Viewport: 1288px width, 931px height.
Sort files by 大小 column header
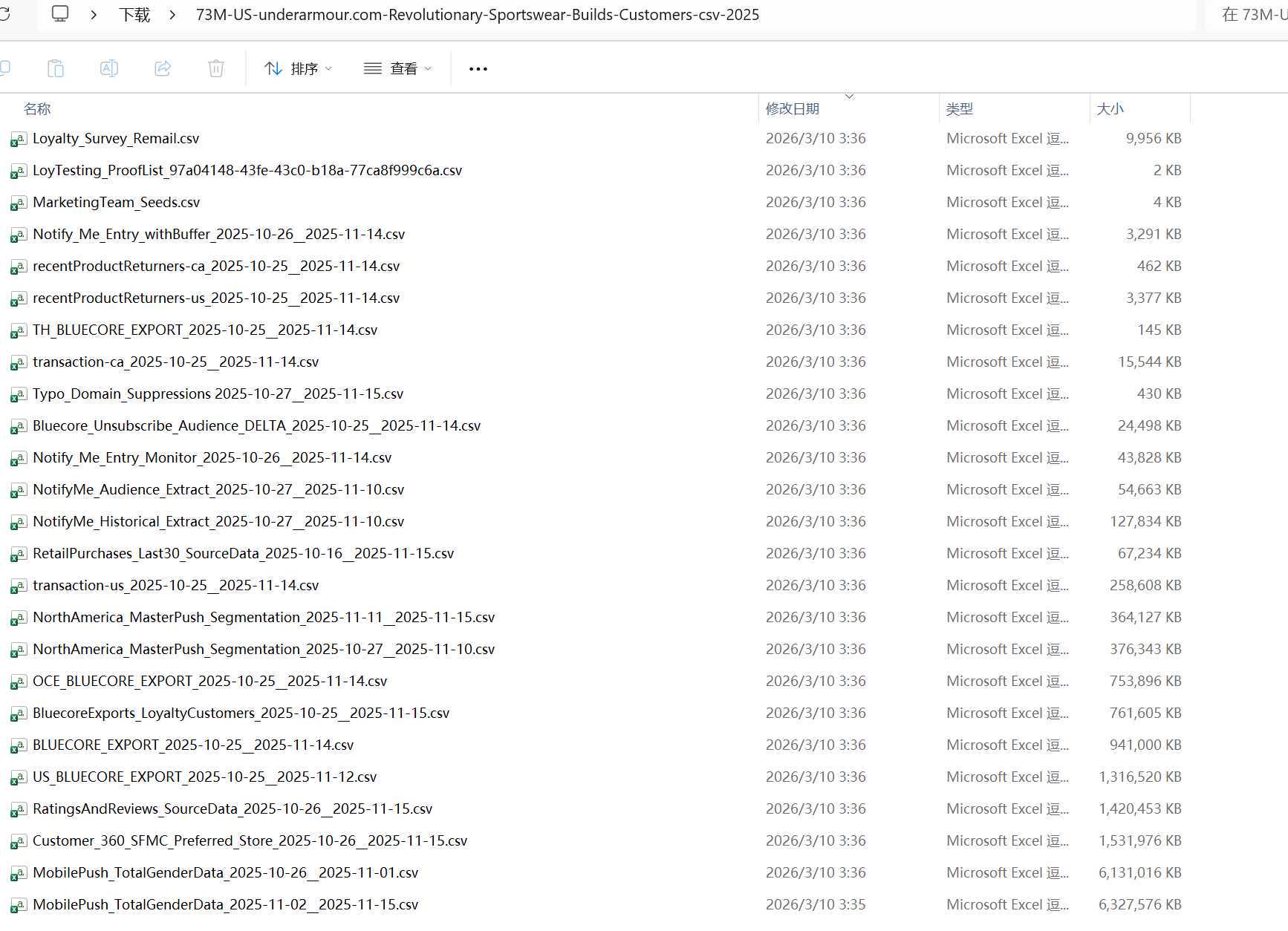click(x=1110, y=109)
